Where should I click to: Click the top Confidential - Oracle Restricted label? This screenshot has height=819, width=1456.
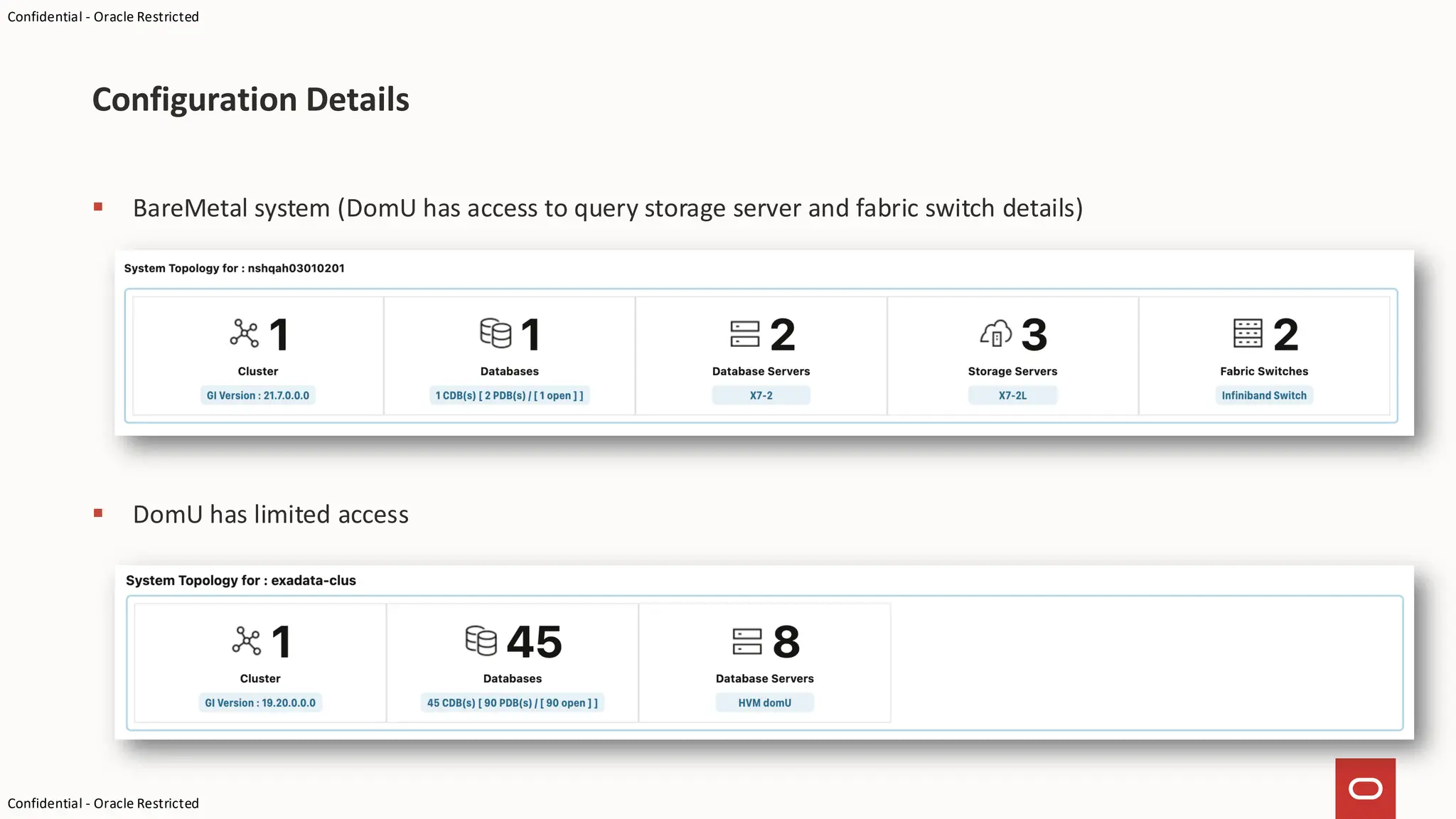pos(103,16)
